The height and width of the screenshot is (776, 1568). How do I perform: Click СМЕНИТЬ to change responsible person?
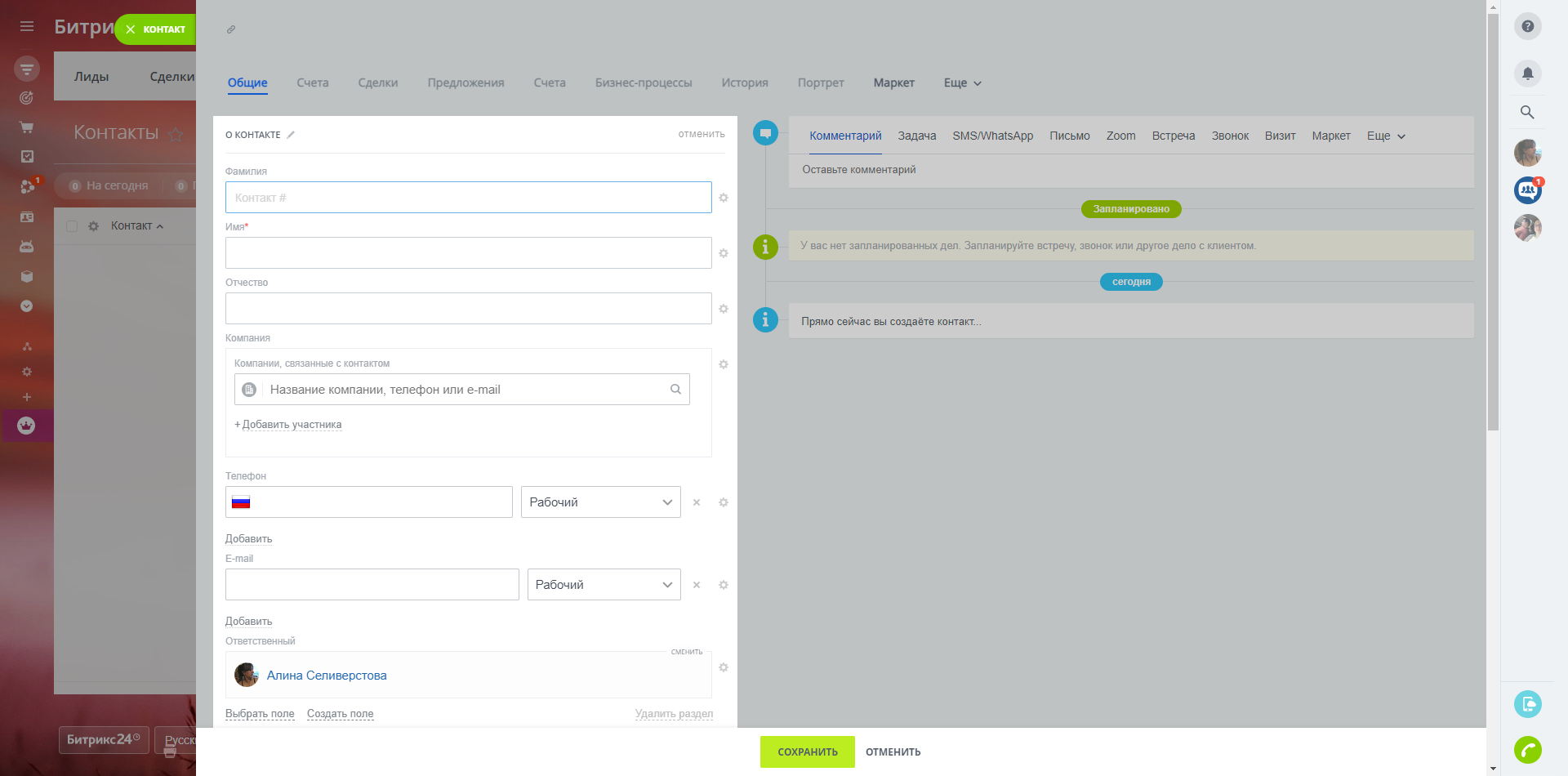tap(687, 652)
